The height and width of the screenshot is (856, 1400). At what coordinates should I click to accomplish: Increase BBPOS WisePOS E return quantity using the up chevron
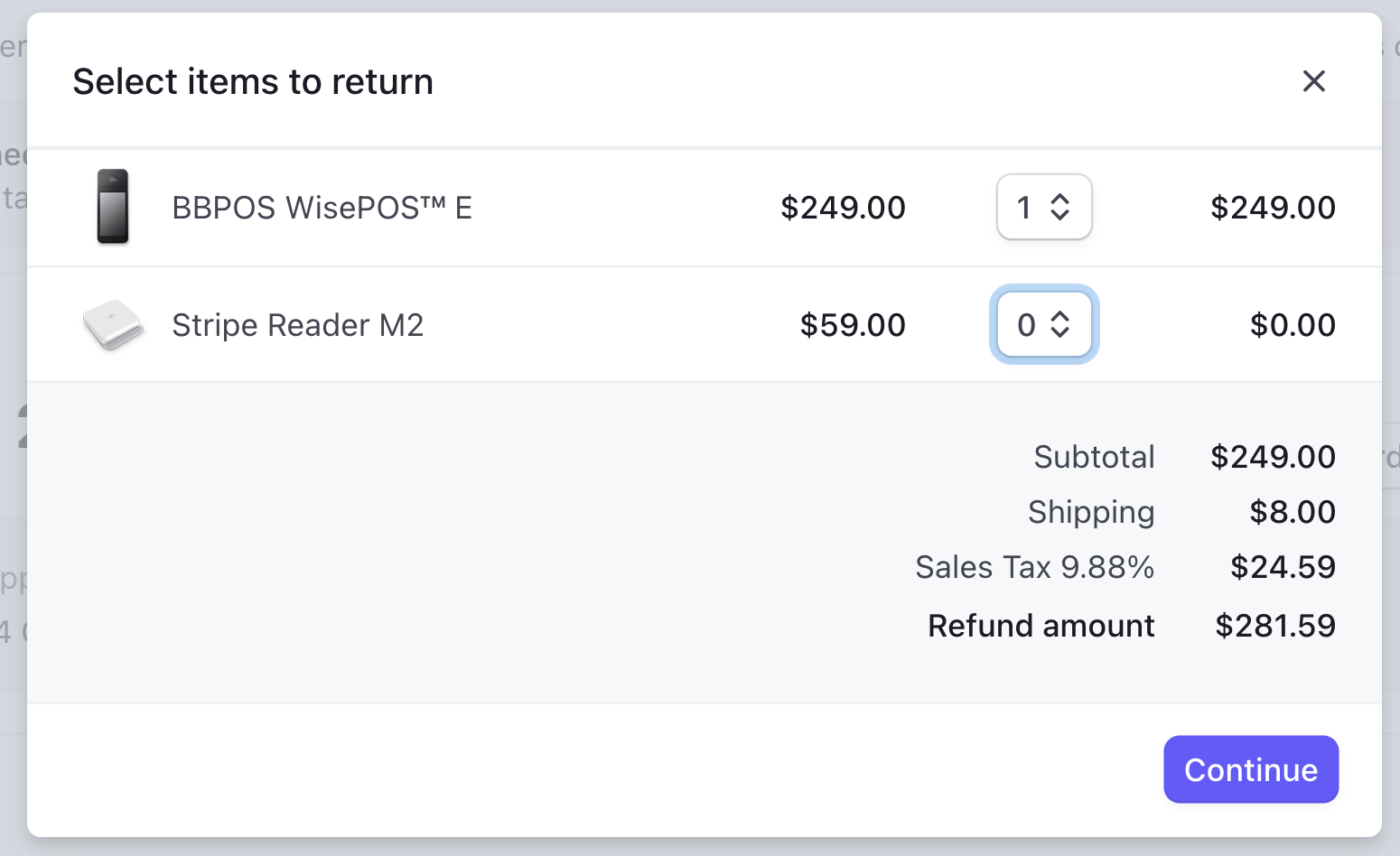coord(1060,200)
